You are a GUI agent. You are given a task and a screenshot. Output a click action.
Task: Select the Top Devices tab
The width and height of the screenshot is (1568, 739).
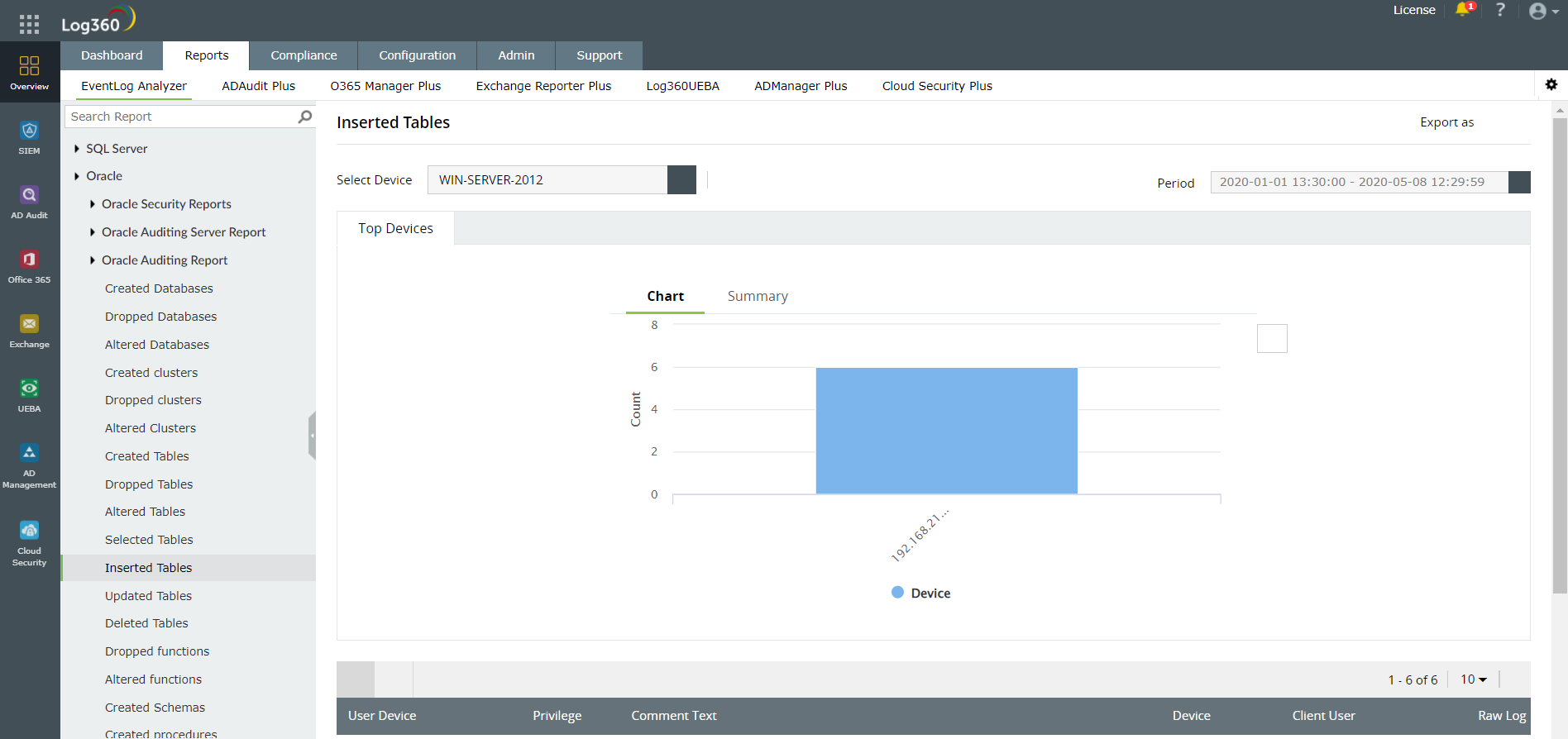395,228
